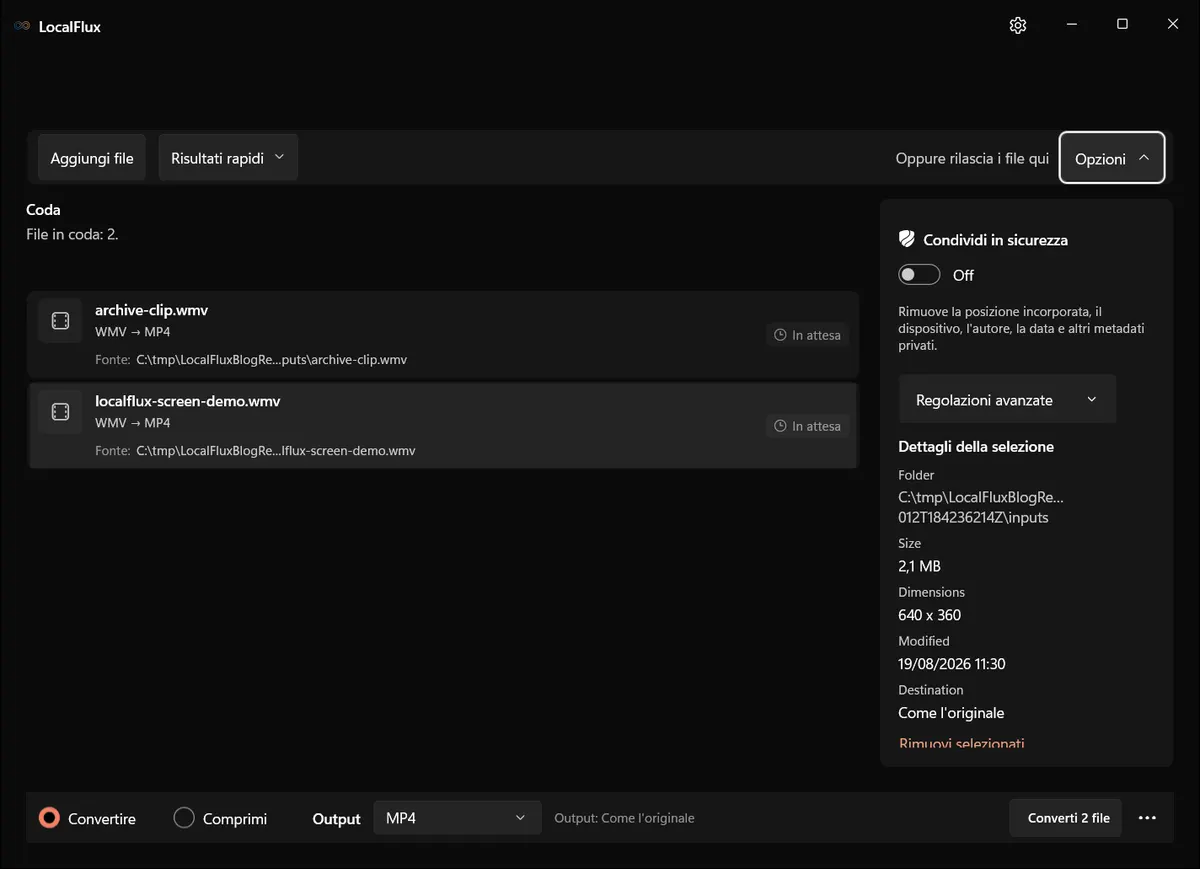Click the source path ending lflux-screen-demo.wmv
Viewport: 1200px width, 869px height.
click(276, 451)
